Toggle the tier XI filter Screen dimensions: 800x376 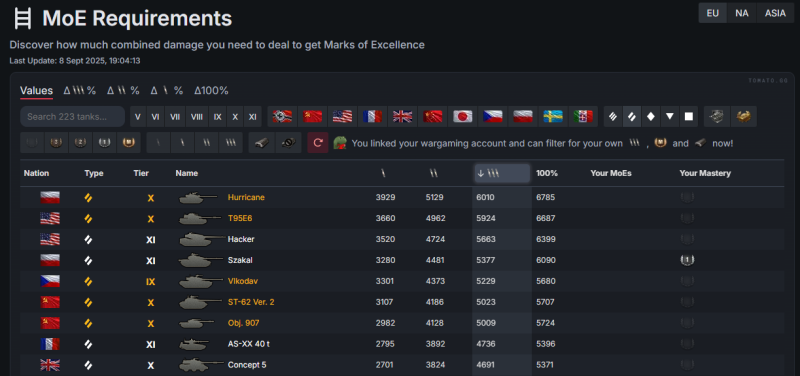click(x=252, y=116)
